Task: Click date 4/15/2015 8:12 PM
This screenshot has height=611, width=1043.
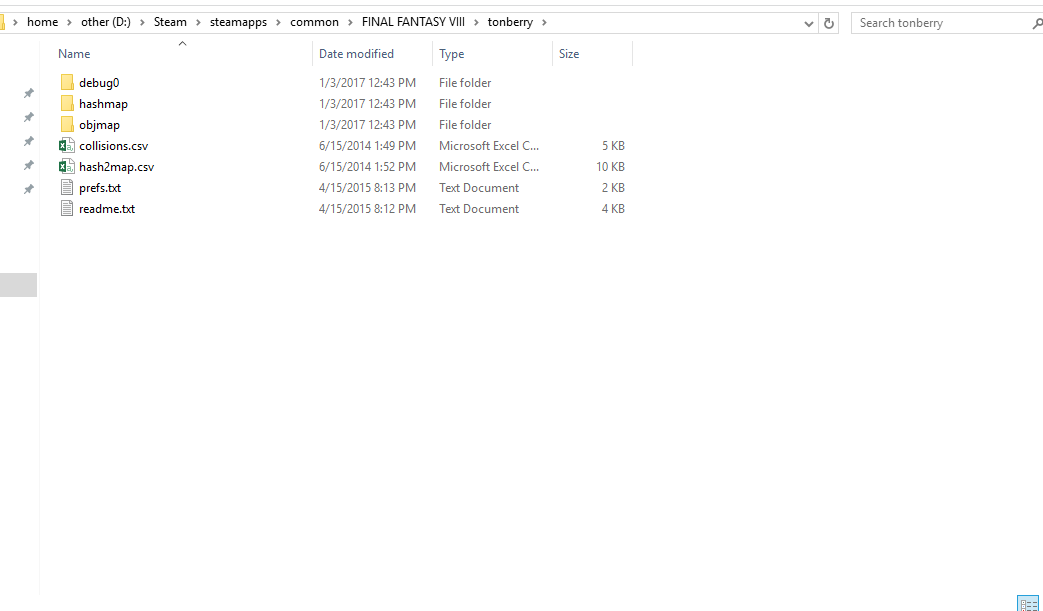Action: tap(367, 208)
